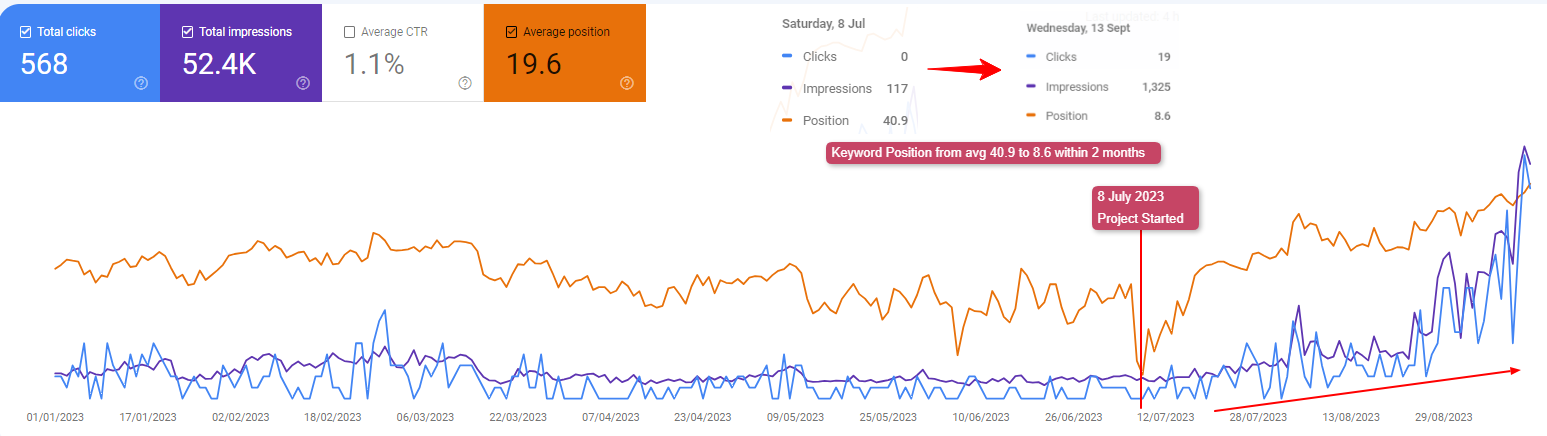Image resolution: width=1547 pixels, height=436 pixels.
Task: Click the 29/08/2023 axis date label
Action: pos(1444,416)
